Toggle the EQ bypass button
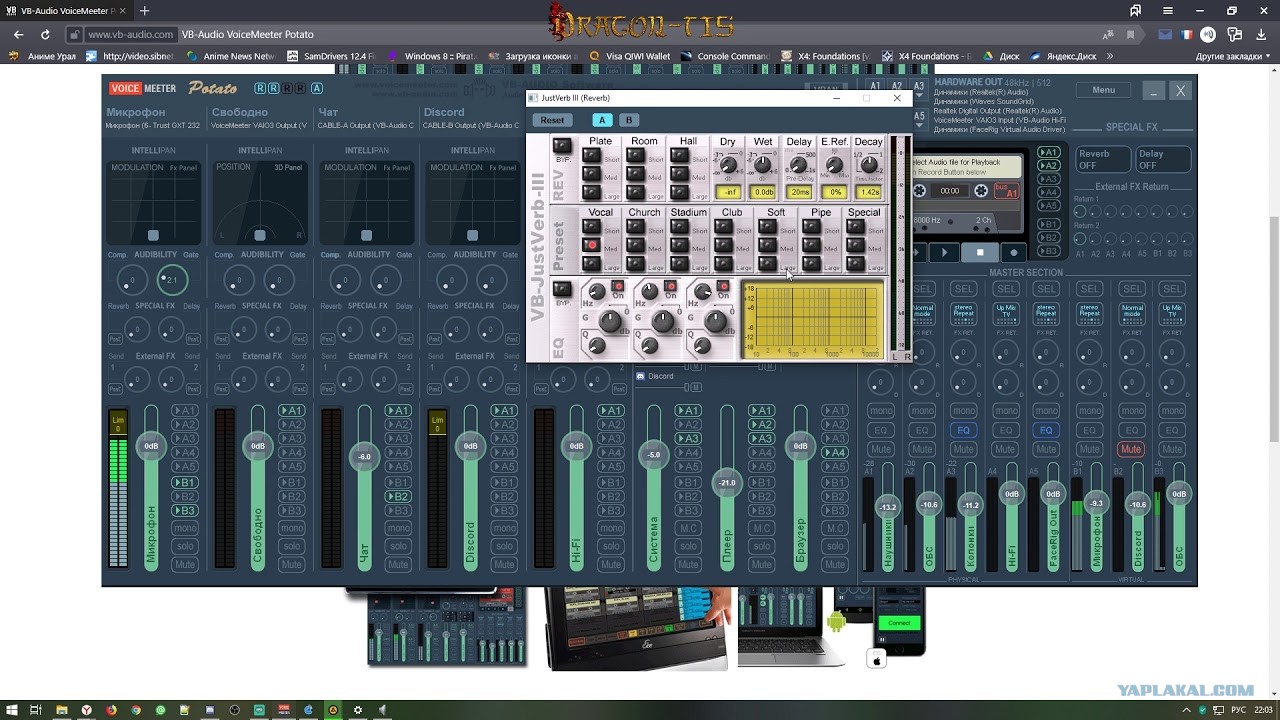This screenshot has width=1280, height=720. click(x=563, y=290)
